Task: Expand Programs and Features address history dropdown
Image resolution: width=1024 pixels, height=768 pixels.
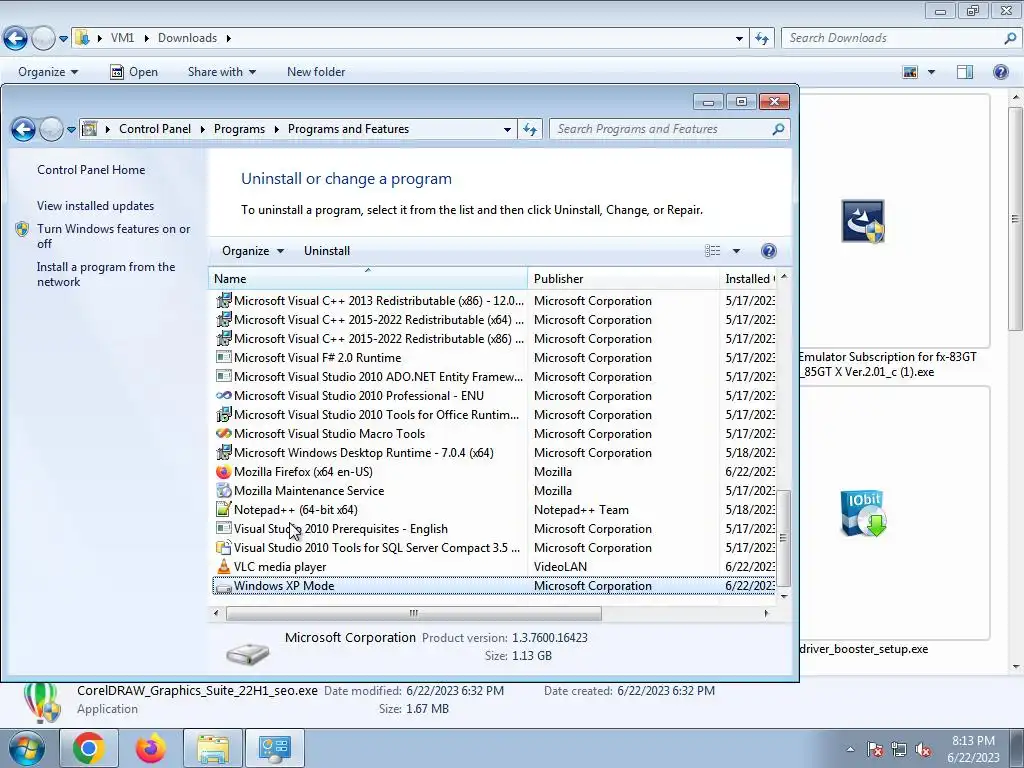Action: click(x=507, y=129)
